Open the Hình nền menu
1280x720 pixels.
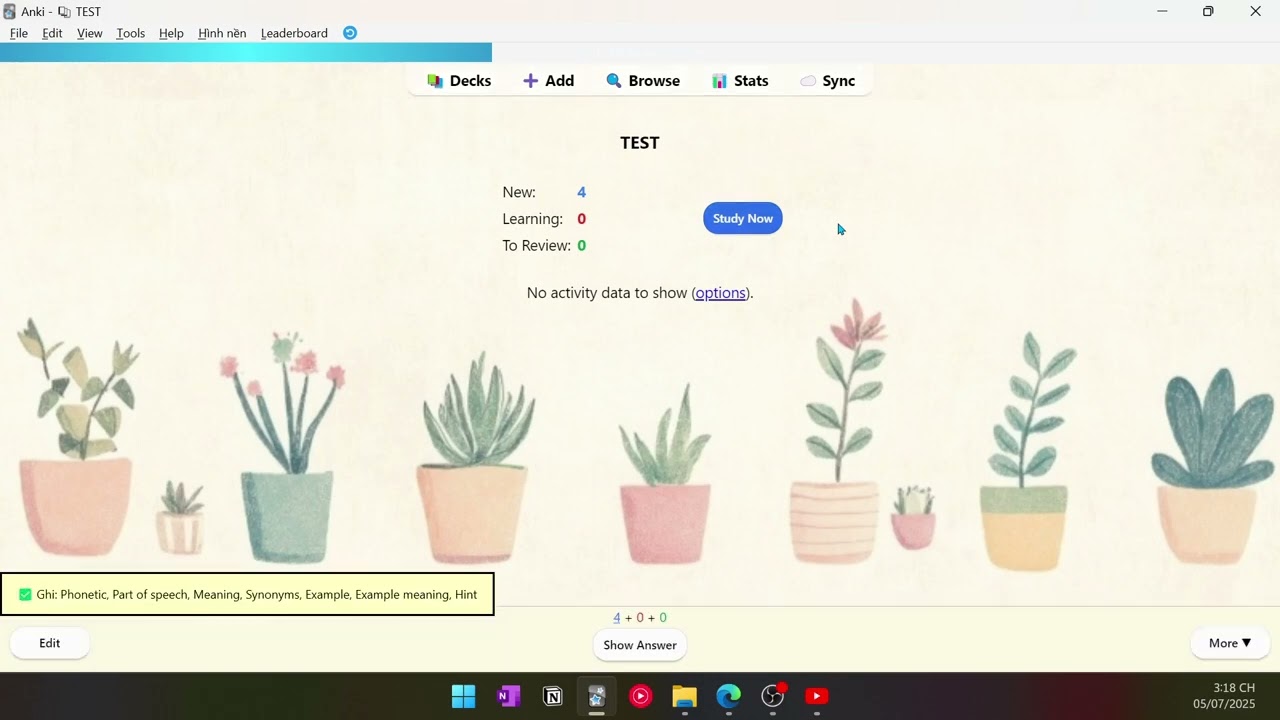coord(222,33)
